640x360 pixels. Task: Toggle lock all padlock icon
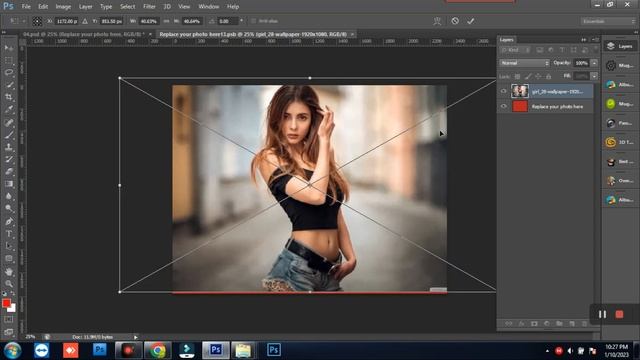click(x=549, y=76)
